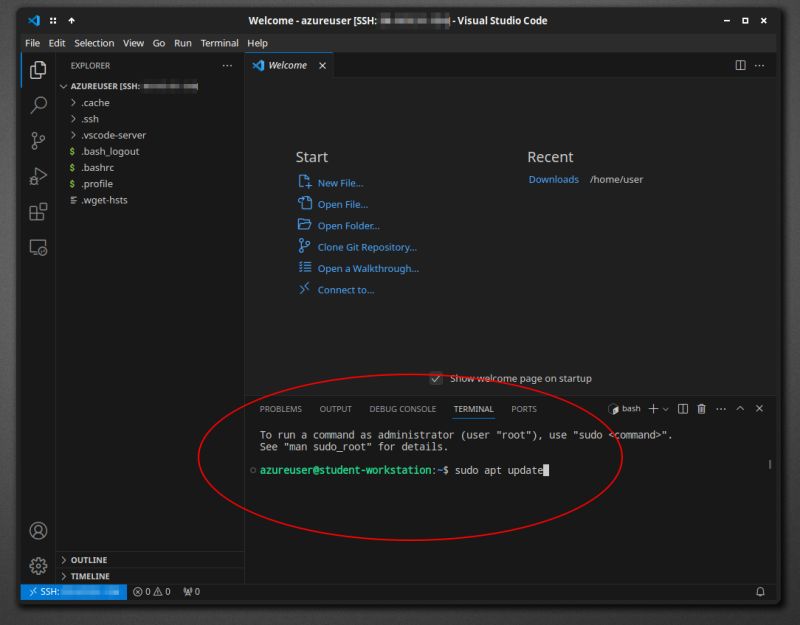Screen dimensions: 800x625
Task: Open the Help menu
Action: point(257,43)
